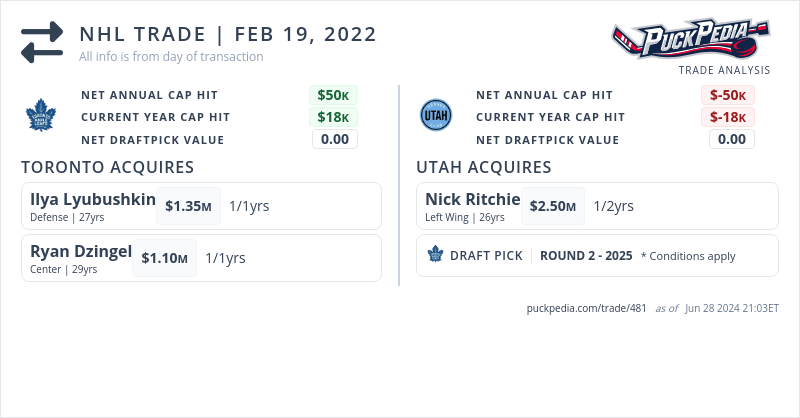Open Ryan Dzingel player link
Viewport: 800px width, 418px height.
coord(81,251)
